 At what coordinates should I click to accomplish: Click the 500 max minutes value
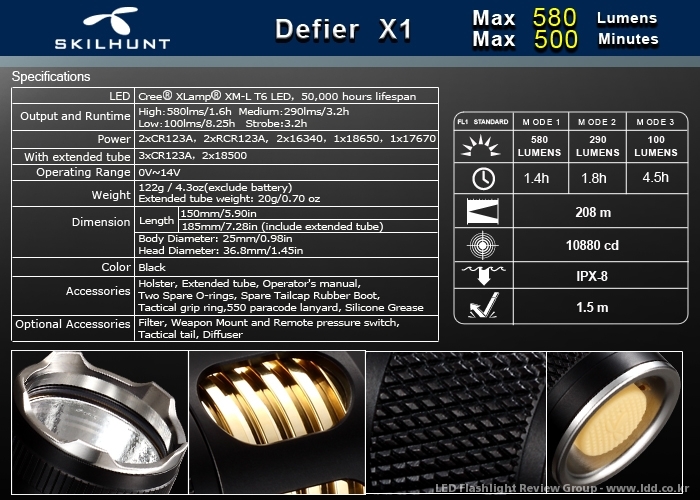(556, 39)
